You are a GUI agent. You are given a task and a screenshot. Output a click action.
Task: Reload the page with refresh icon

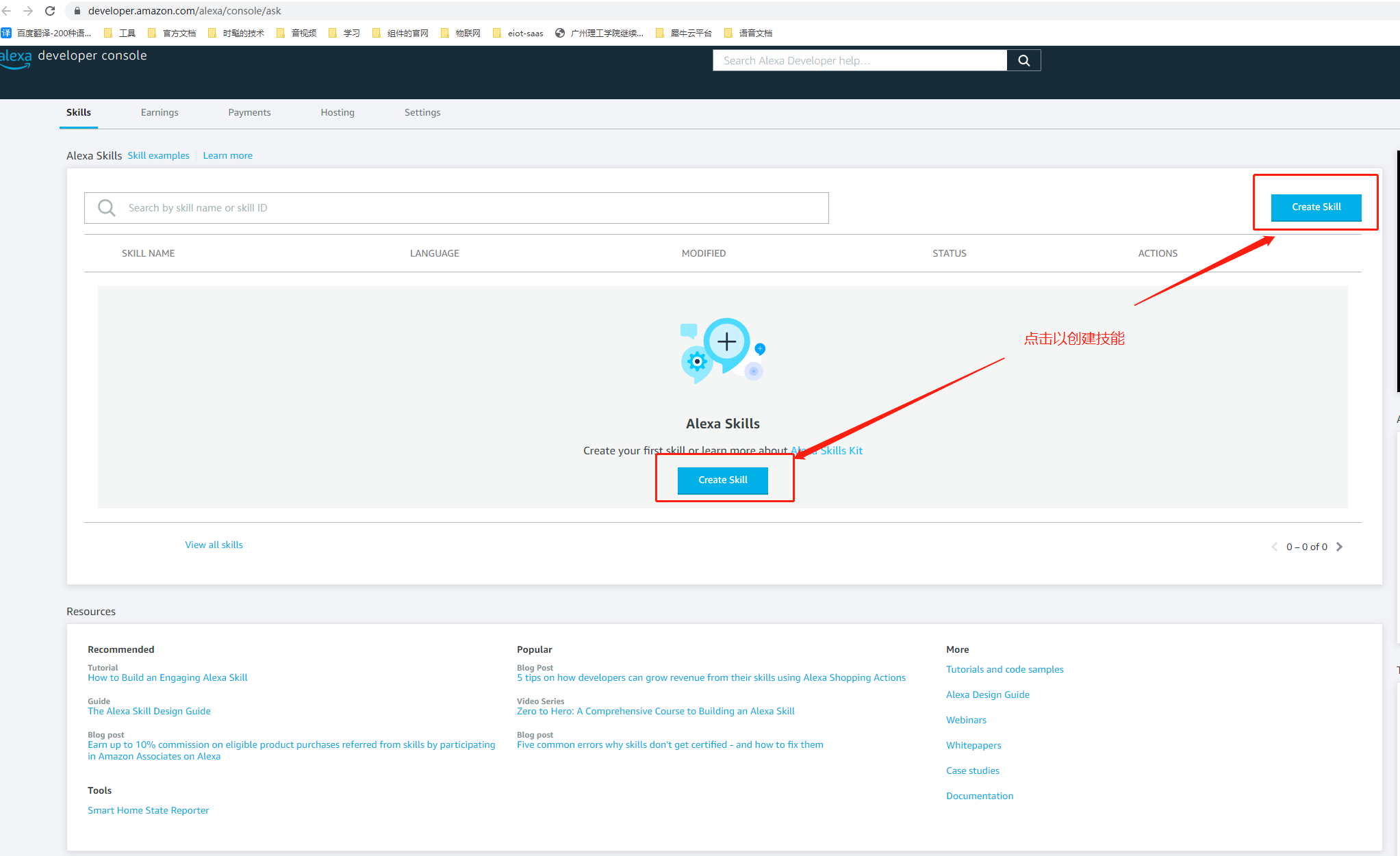[50, 11]
